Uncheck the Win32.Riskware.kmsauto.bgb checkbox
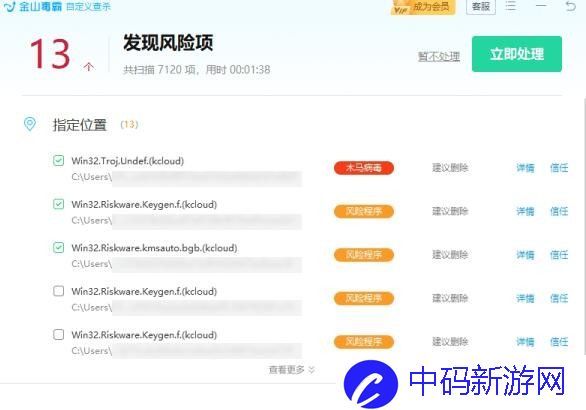This screenshot has width=586, height=410. click(58, 247)
